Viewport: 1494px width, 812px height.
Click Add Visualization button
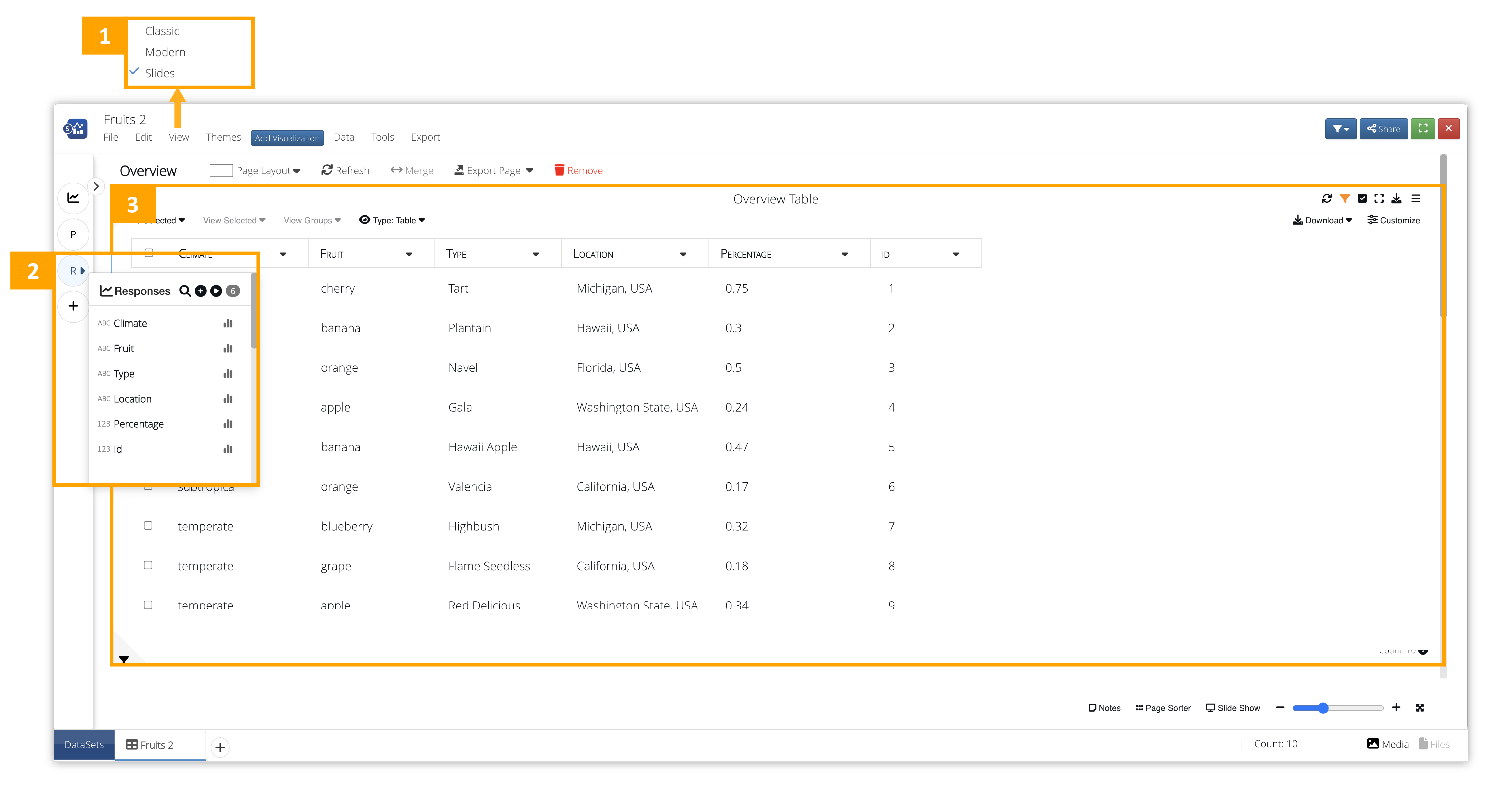(x=287, y=138)
